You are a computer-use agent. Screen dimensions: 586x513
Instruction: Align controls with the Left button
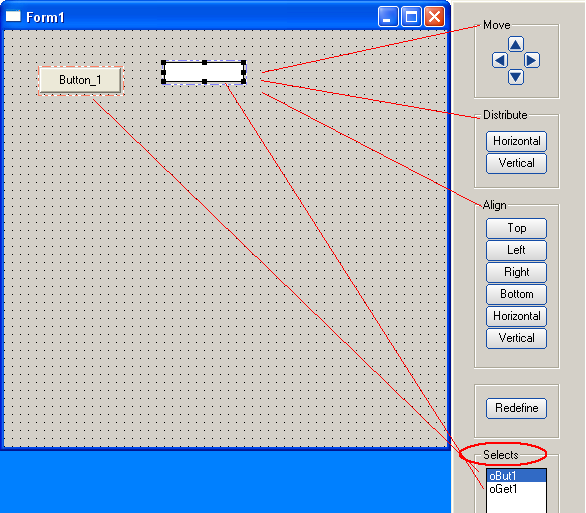(516, 250)
